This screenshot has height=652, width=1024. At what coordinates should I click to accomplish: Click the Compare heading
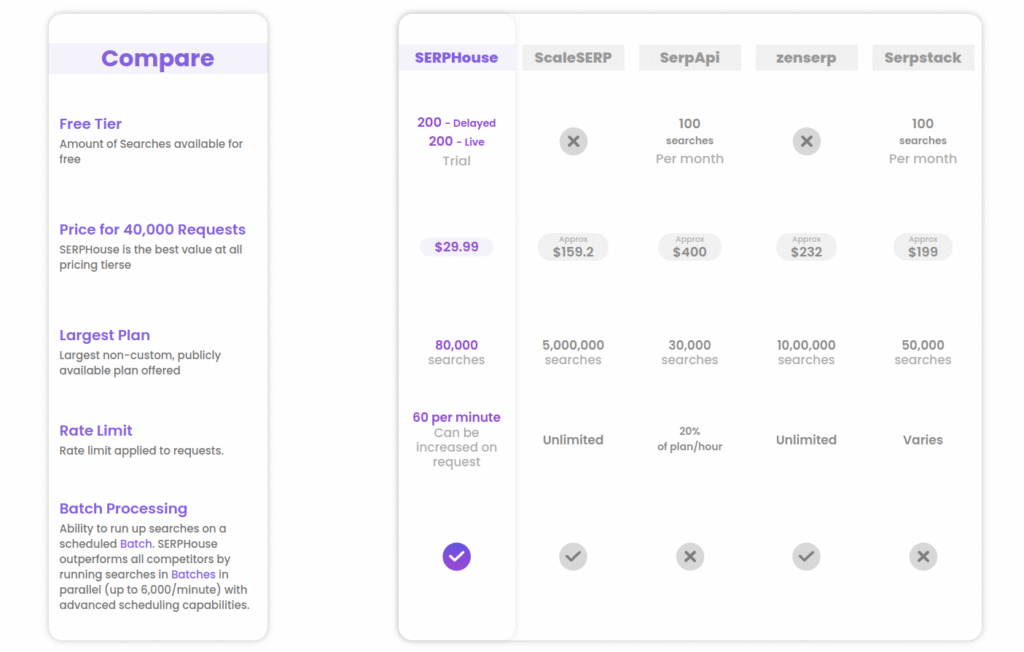point(158,59)
